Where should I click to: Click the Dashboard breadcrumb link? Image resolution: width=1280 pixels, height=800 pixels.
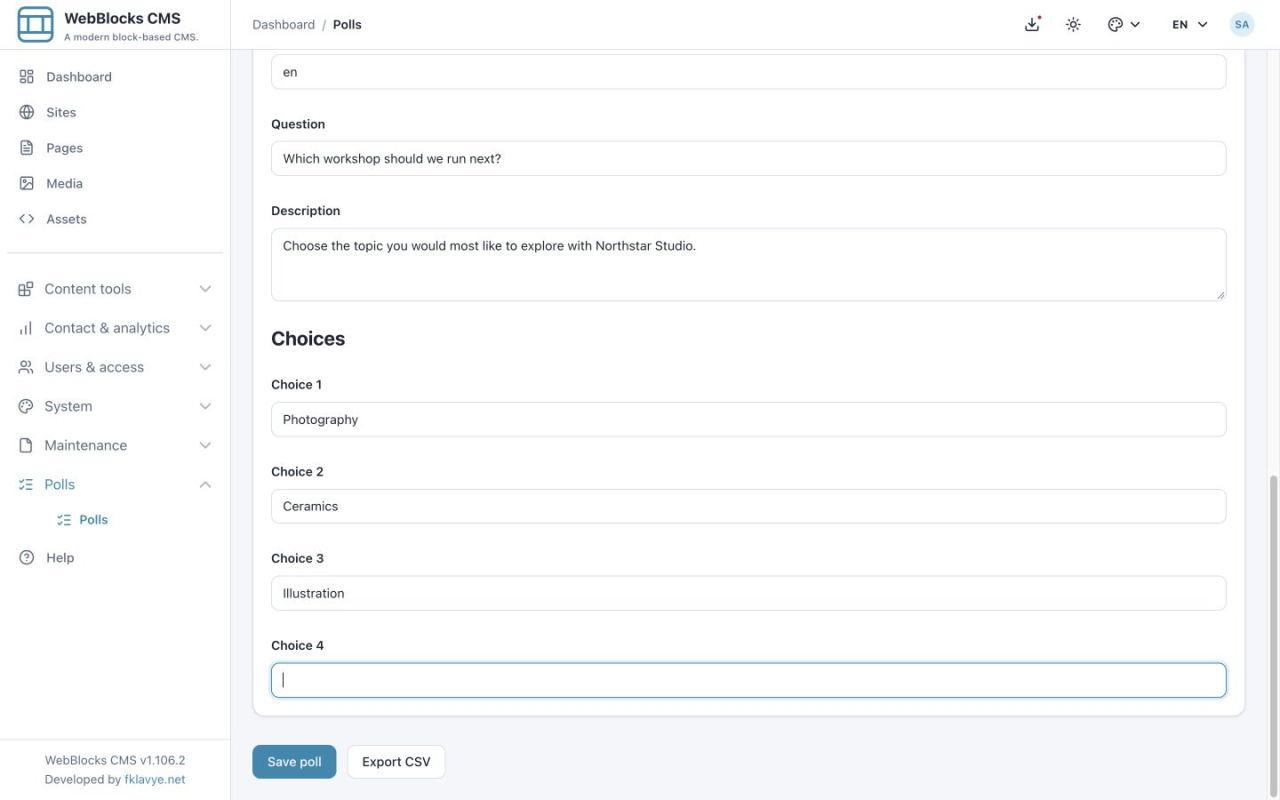pyautogui.click(x=283, y=24)
